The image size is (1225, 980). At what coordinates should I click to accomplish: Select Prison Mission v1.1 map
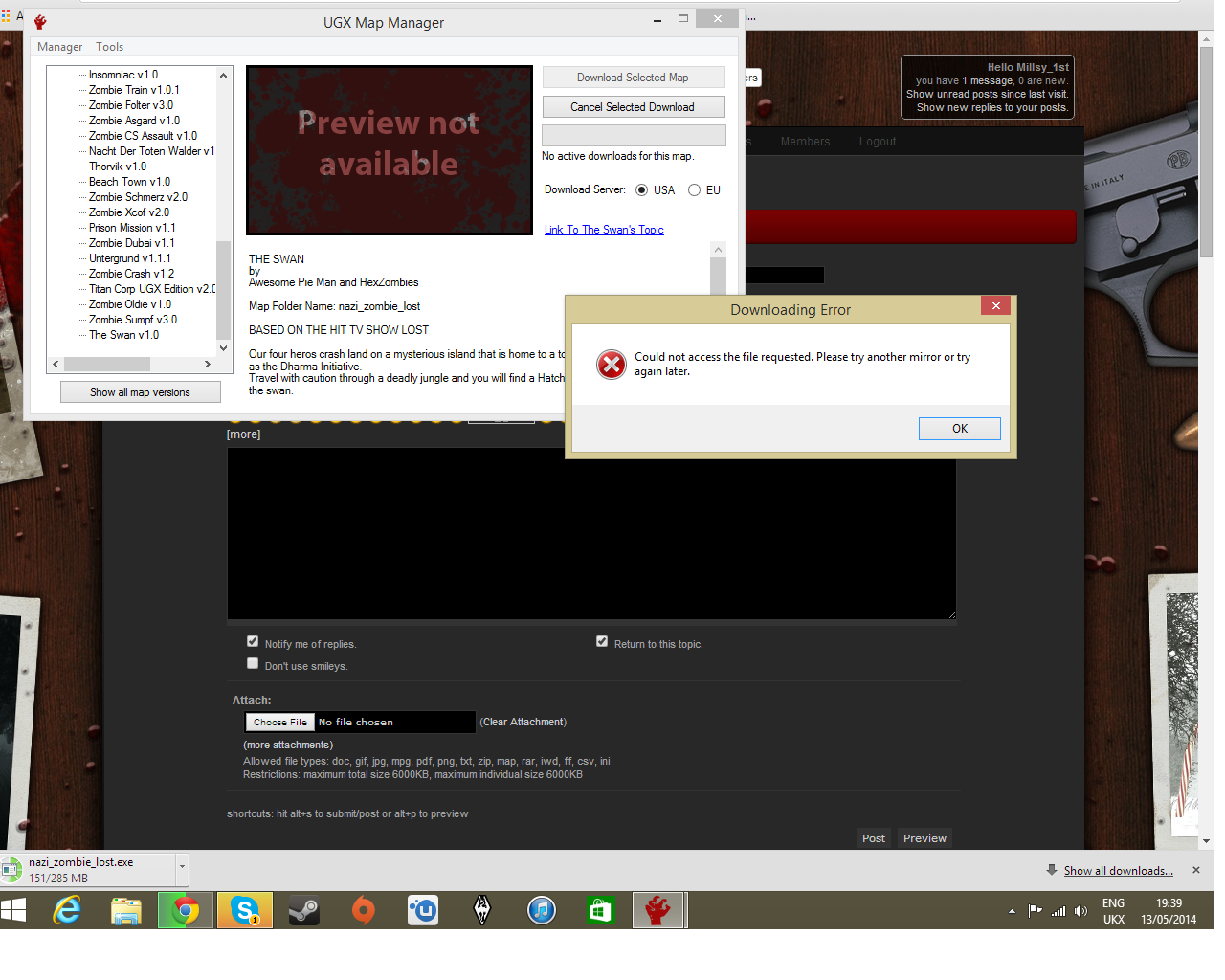pyautogui.click(x=132, y=228)
